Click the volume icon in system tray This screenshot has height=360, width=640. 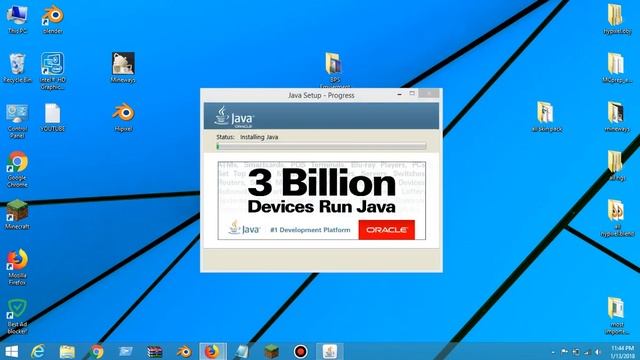click(598, 352)
